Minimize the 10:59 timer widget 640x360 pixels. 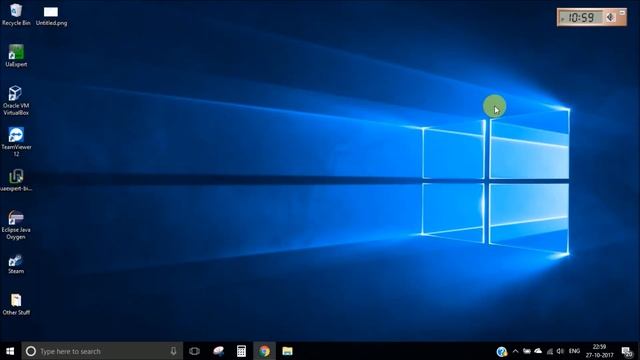point(622,13)
